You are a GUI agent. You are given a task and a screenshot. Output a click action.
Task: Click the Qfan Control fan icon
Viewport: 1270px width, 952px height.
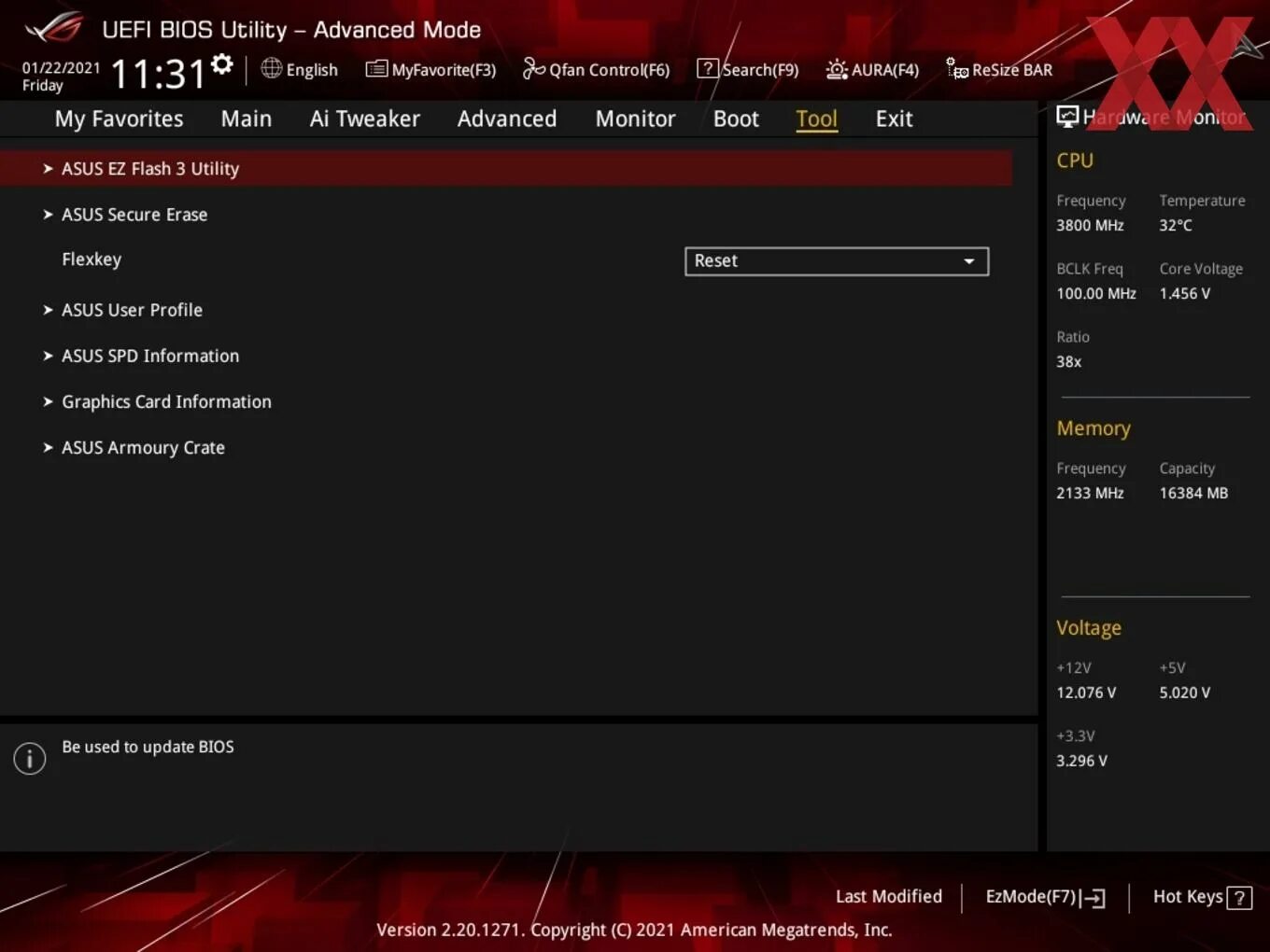(533, 68)
